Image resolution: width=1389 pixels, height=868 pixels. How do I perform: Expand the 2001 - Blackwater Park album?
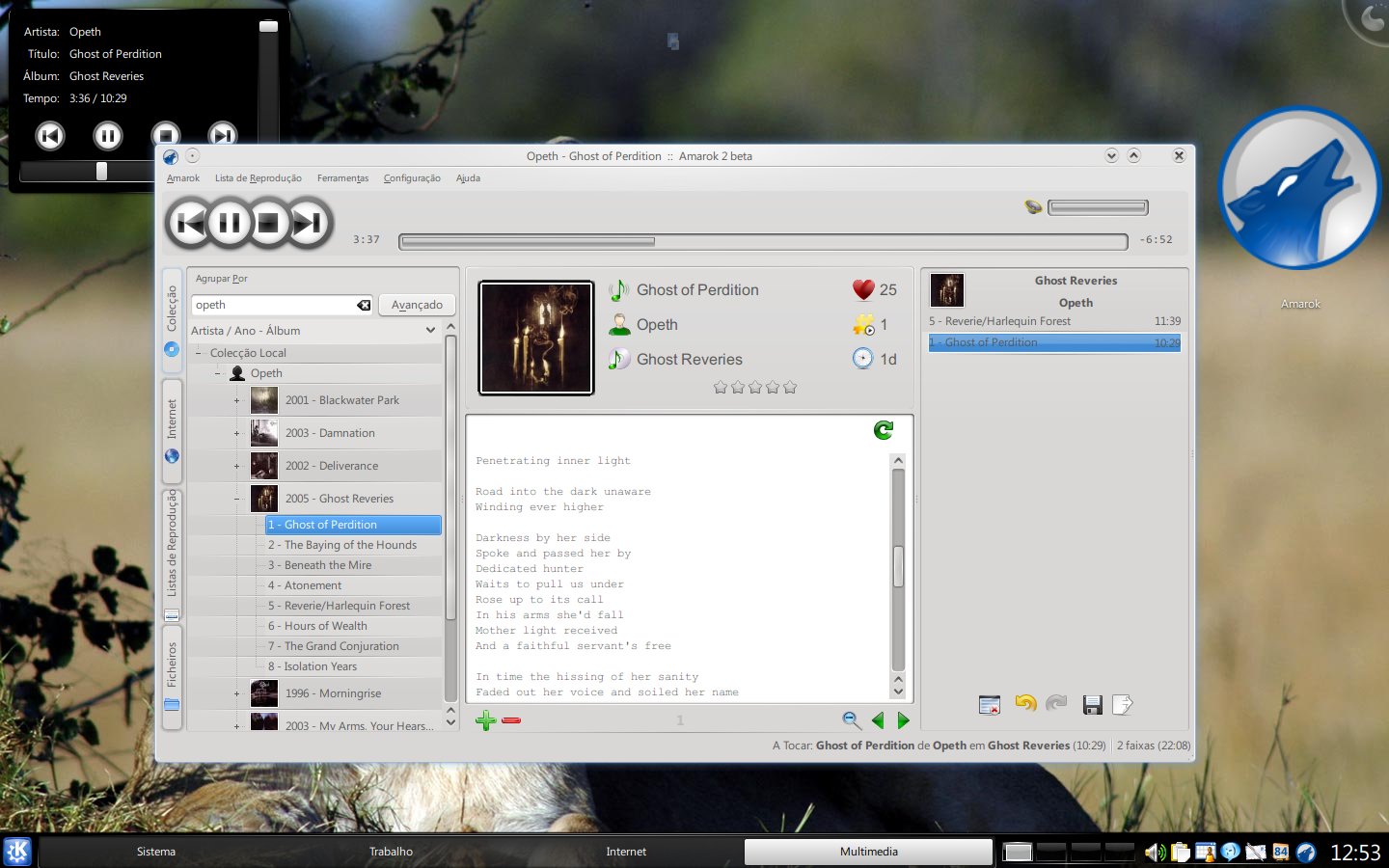(236, 400)
